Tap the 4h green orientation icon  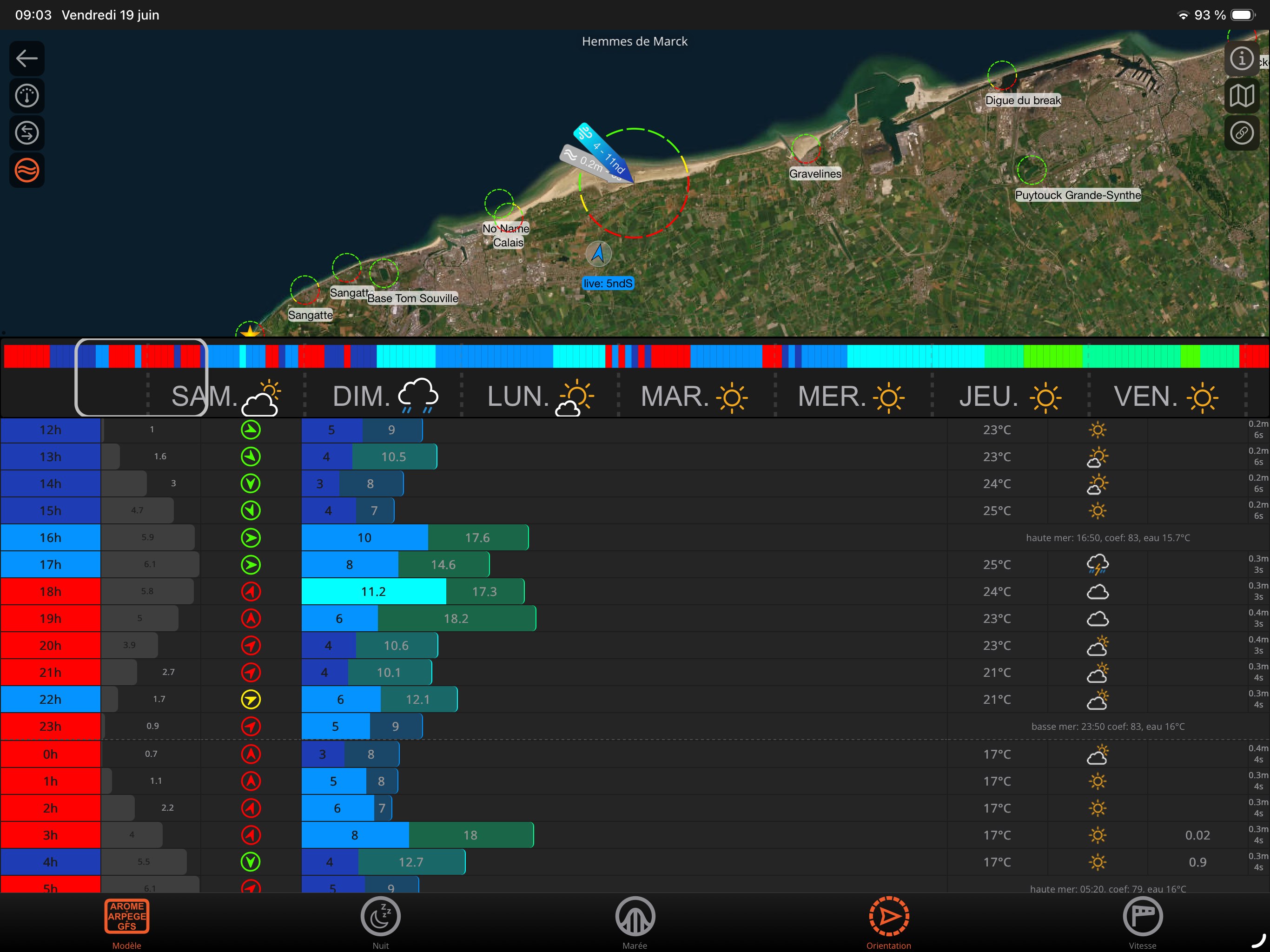[250, 861]
